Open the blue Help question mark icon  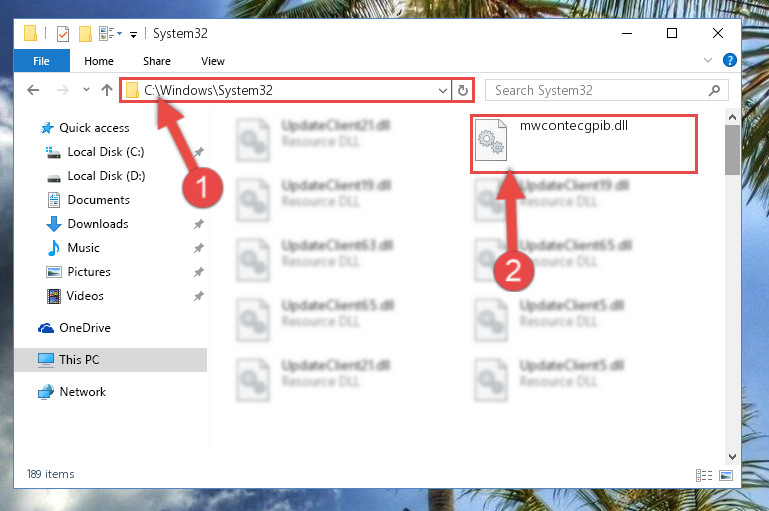[x=729, y=60]
